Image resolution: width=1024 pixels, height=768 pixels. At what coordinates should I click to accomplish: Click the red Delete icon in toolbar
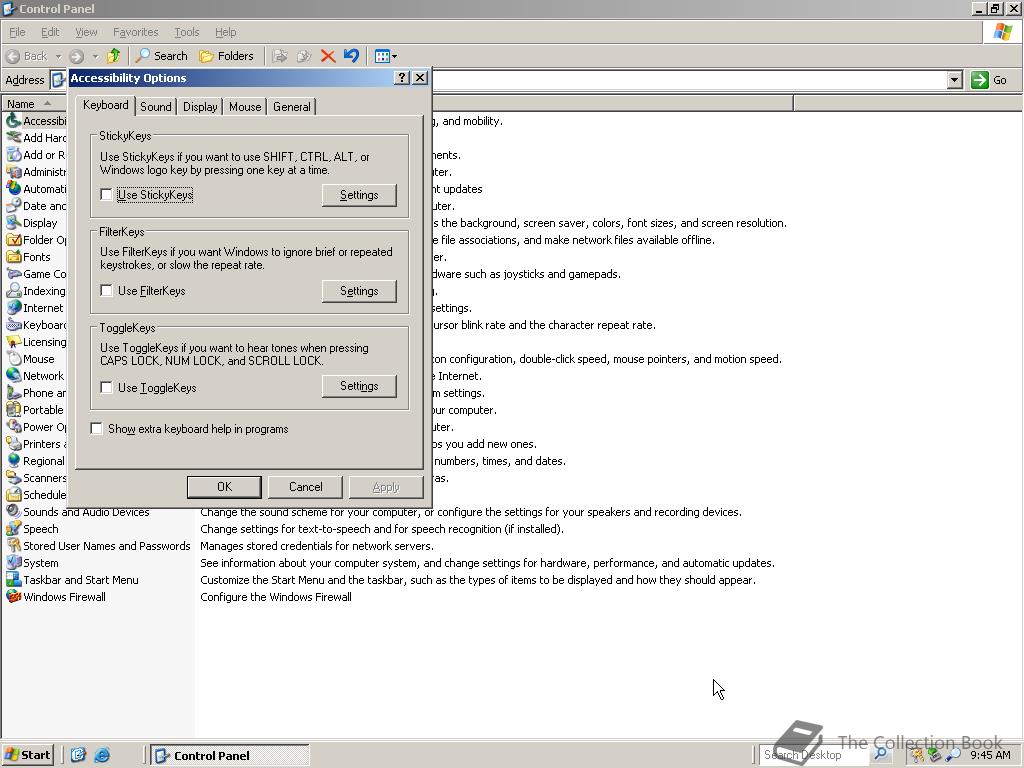pos(328,56)
